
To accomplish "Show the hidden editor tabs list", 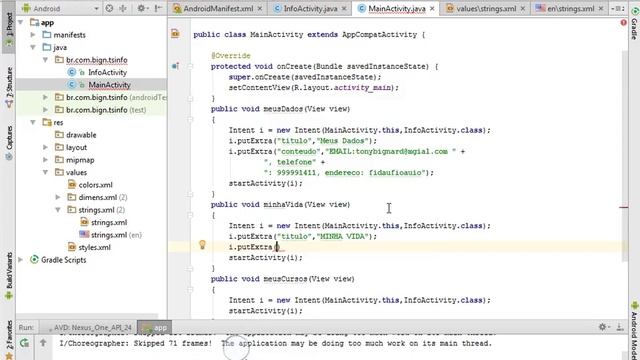I will pos(618,9).
